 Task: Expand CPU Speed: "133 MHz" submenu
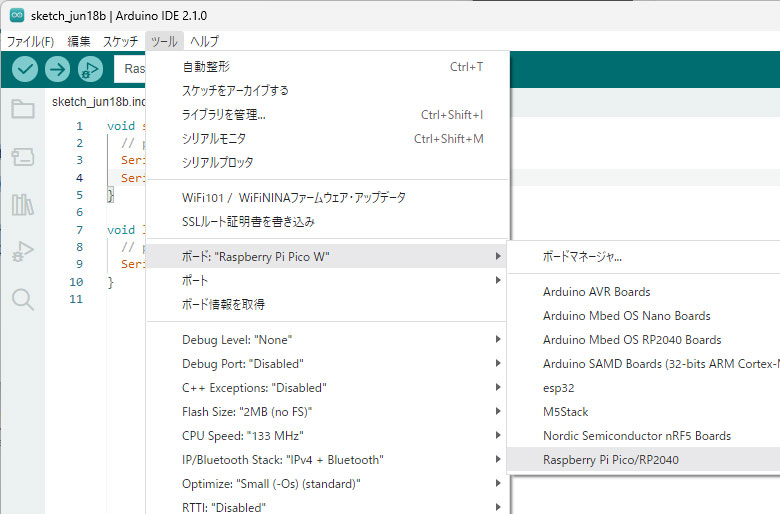point(328,435)
